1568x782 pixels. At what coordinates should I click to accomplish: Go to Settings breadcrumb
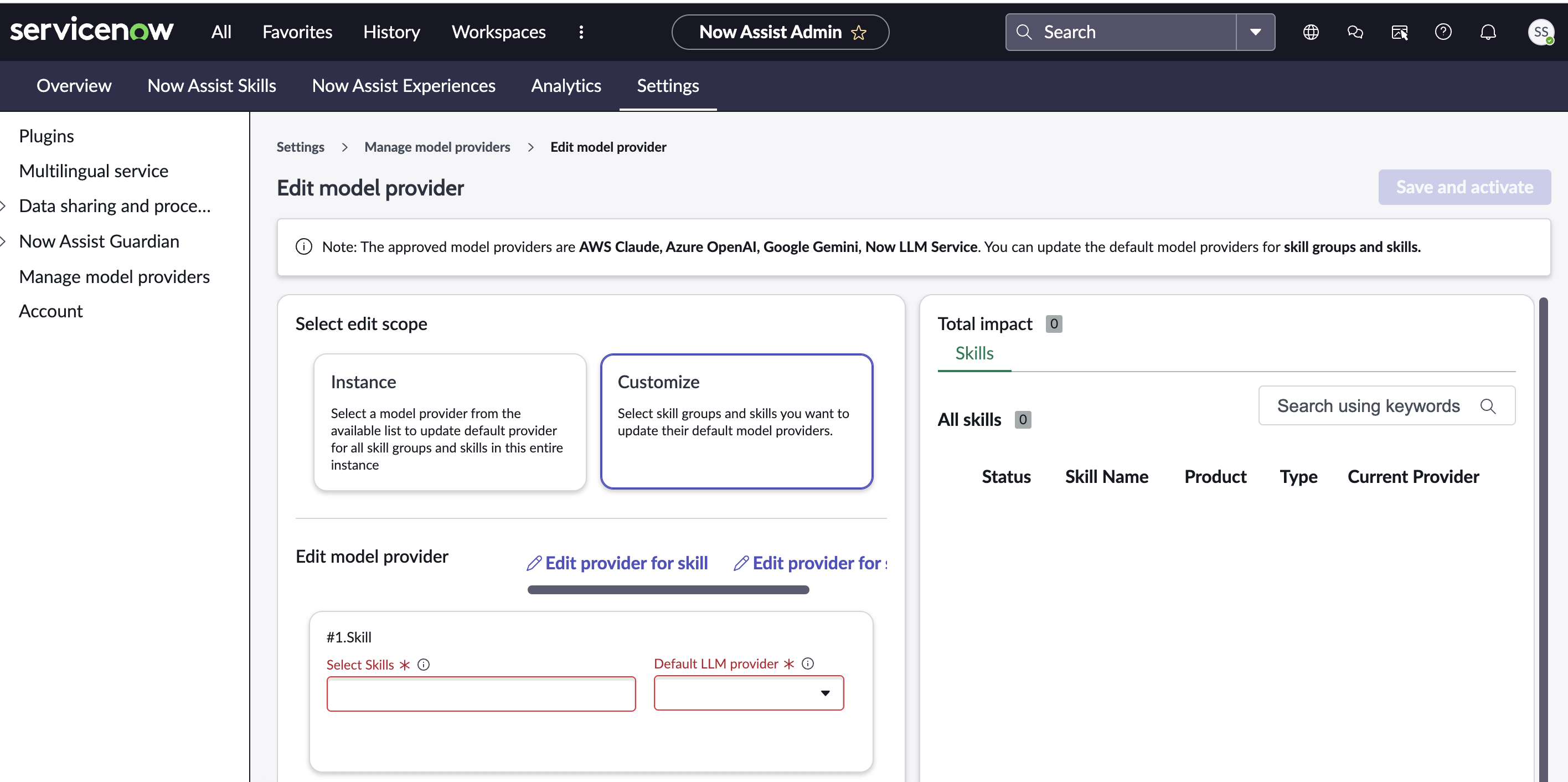[x=300, y=147]
